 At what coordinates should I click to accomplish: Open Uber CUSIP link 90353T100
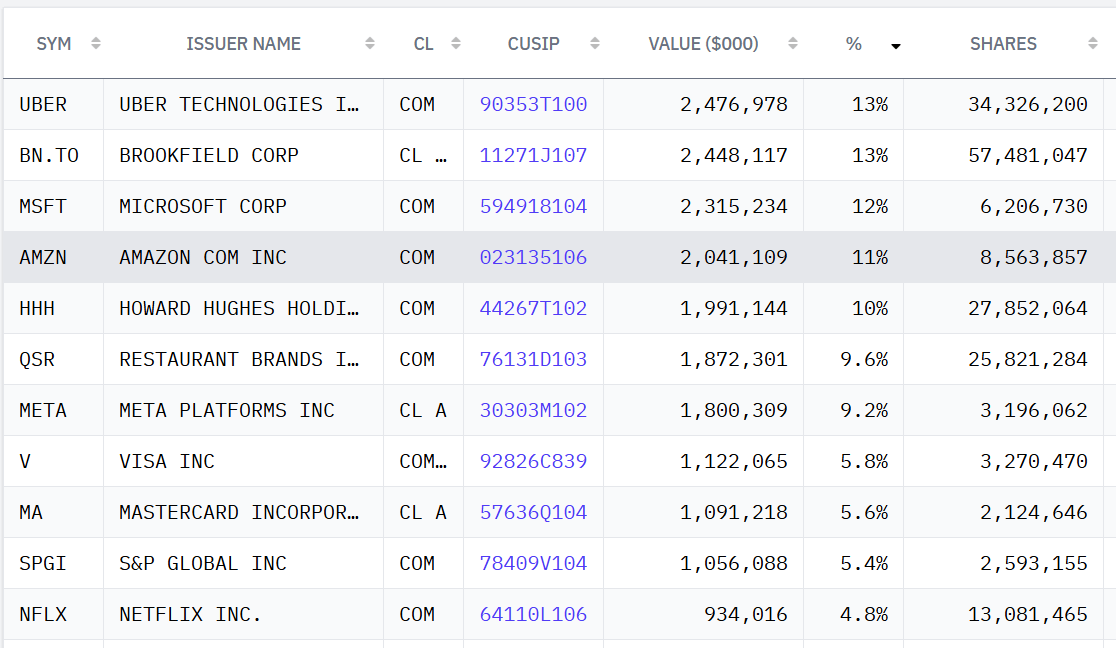pyautogui.click(x=533, y=105)
